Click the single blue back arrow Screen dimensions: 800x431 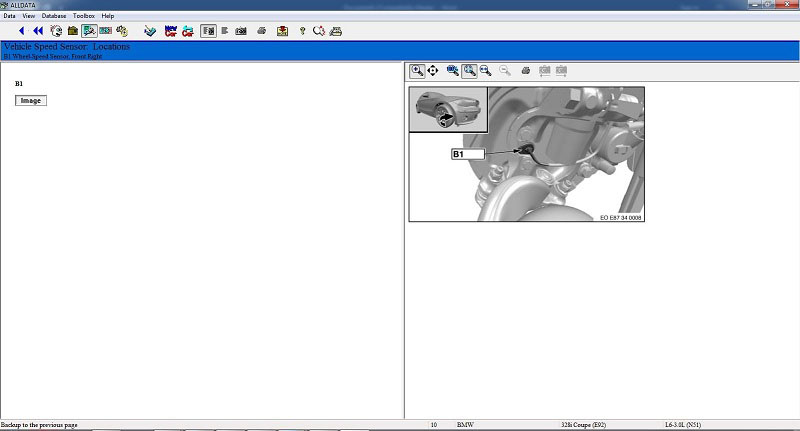tap(22, 31)
